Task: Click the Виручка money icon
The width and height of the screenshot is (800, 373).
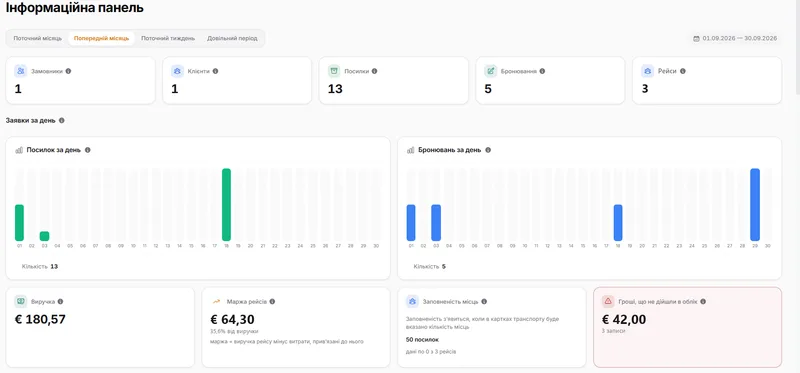Action: point(20,302)
